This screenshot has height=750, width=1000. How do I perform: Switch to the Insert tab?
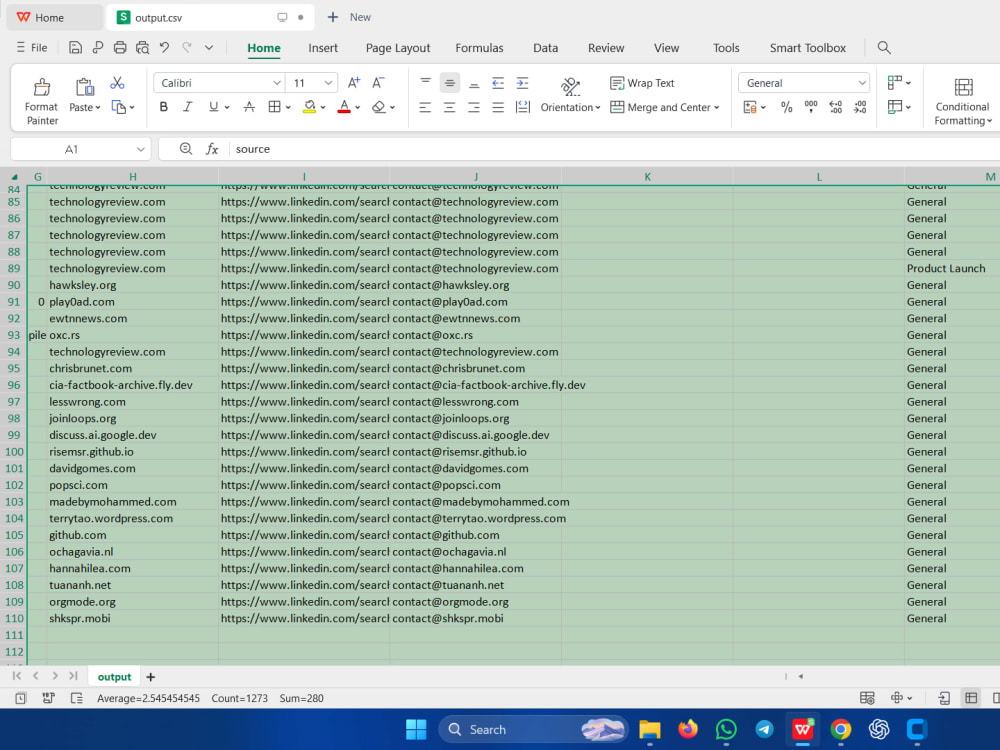coord(323,48)
